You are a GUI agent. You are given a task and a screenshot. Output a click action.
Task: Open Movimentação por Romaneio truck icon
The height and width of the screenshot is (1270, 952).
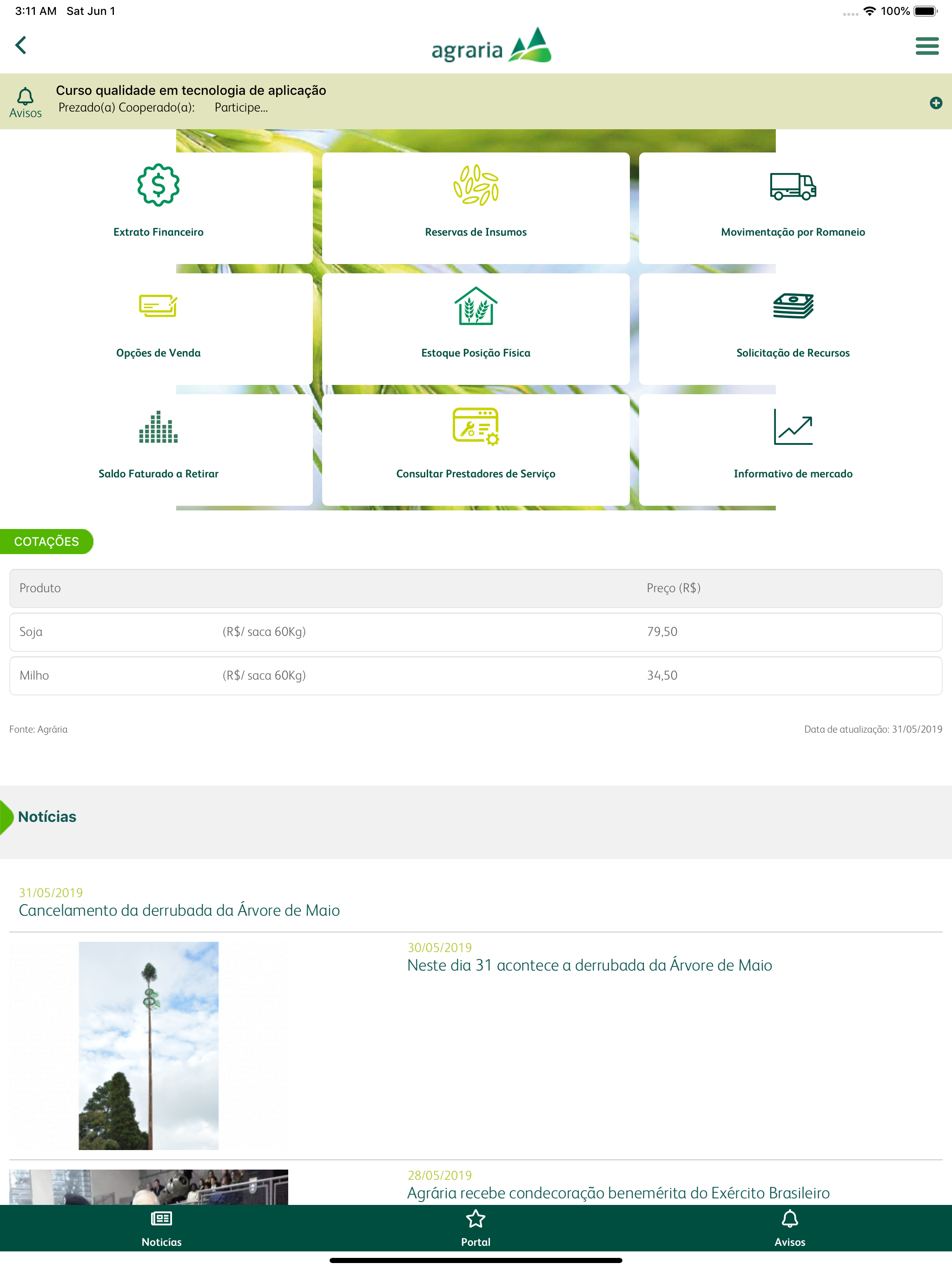coord(793,186)
